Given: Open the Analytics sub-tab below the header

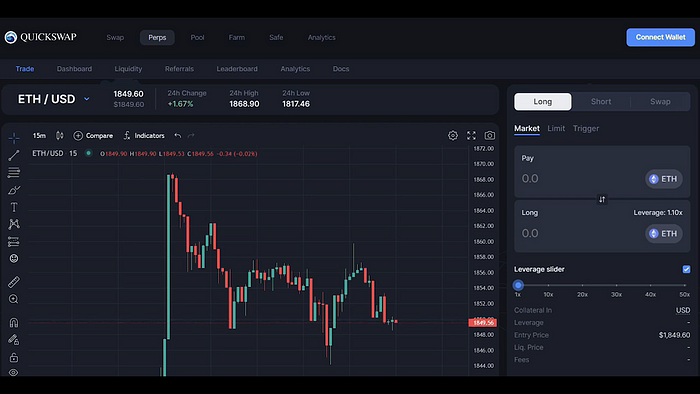Looking at the screenshot, I should click(295, 69).
